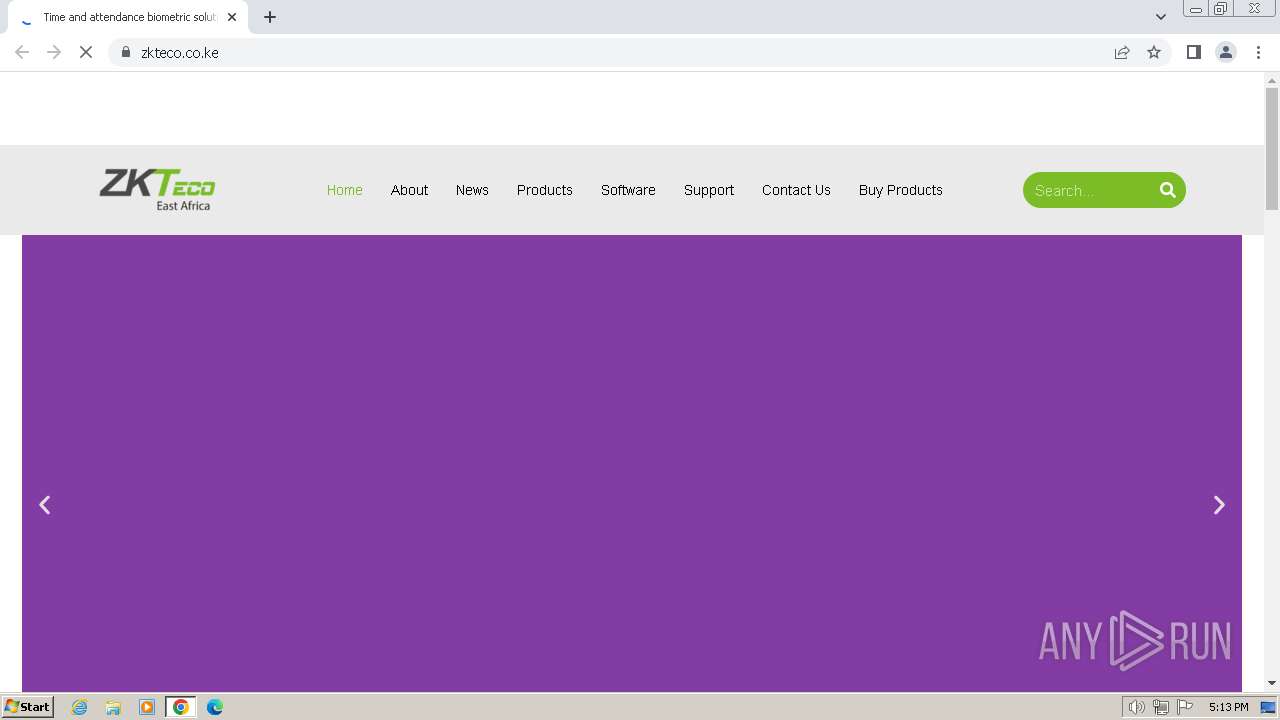Viewport: 1280px width, 720px height.
Task: Open the Products menu item
Action: (x=545, y=190)
